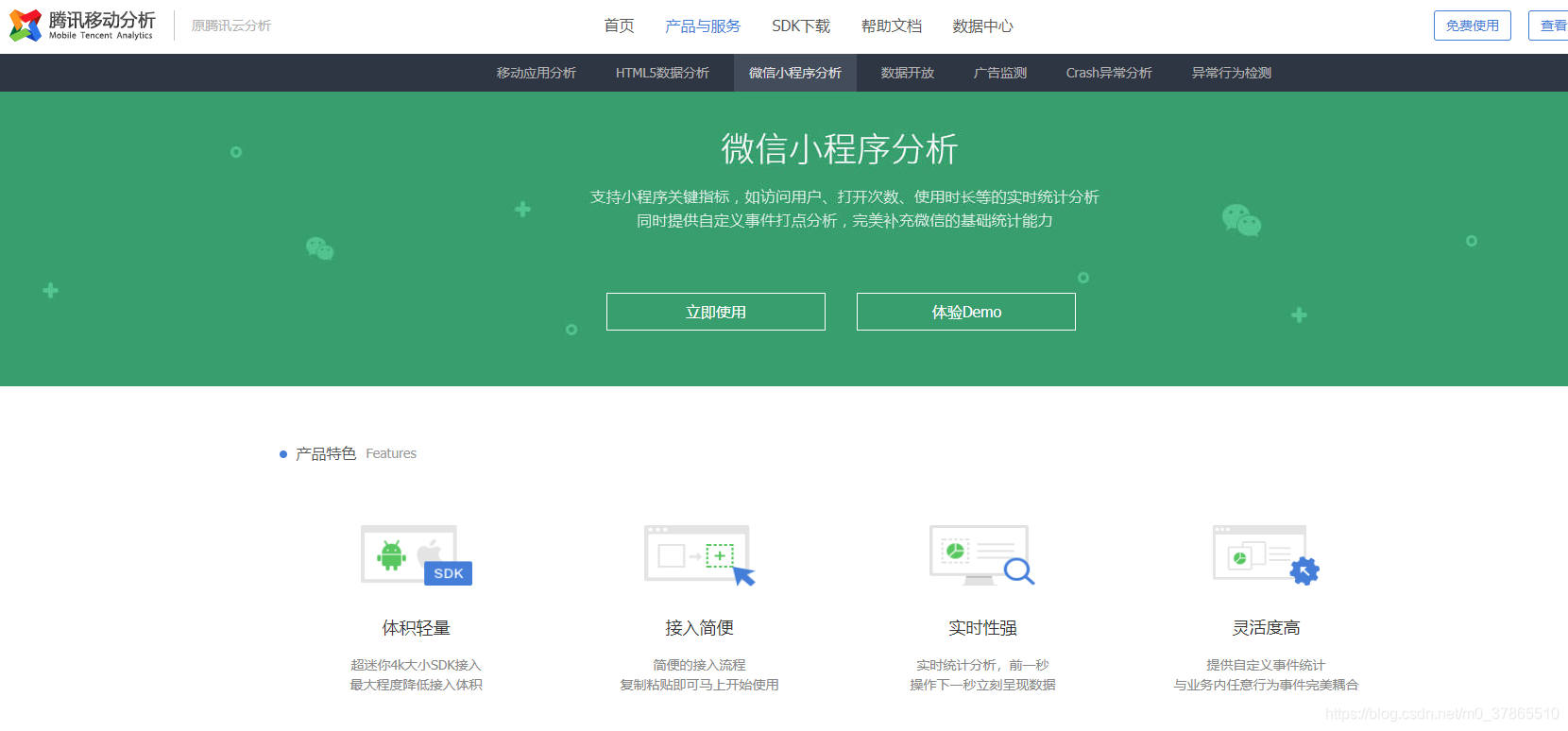Image resolution: width=1568 pixels, height=731 pixels.
Task: Click the text 实时统计分析，前一秒
Action: click(x=982, y=665)
